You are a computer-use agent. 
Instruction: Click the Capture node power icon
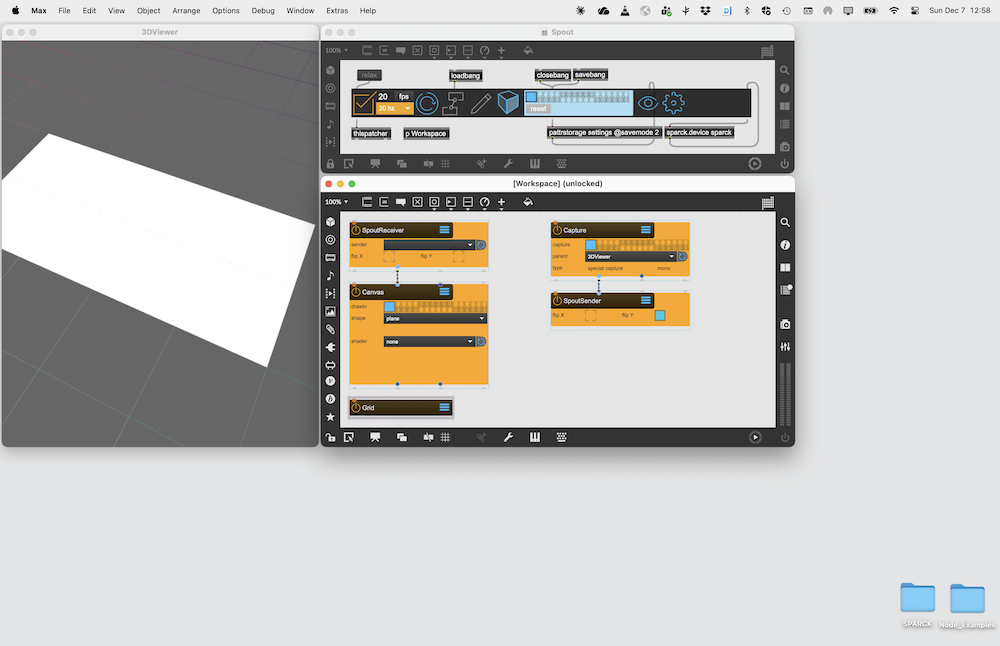557,230
